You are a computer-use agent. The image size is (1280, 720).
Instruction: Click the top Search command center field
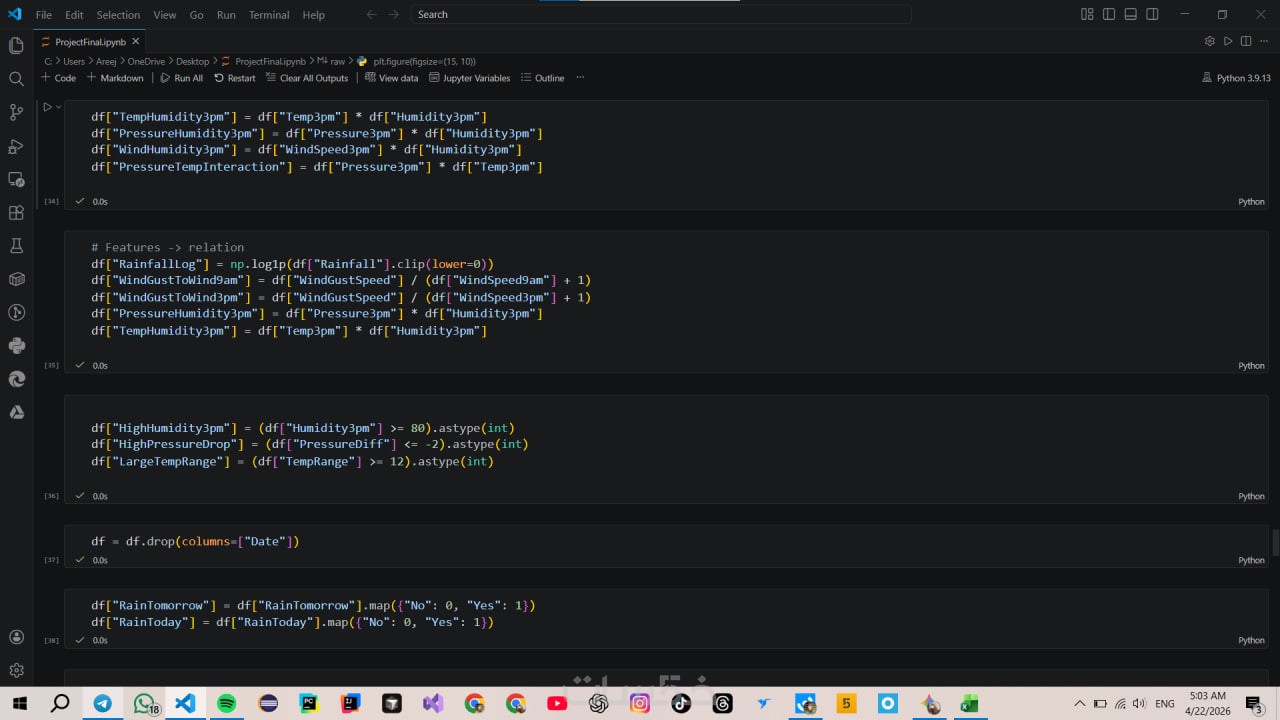(x=660, y=14)
